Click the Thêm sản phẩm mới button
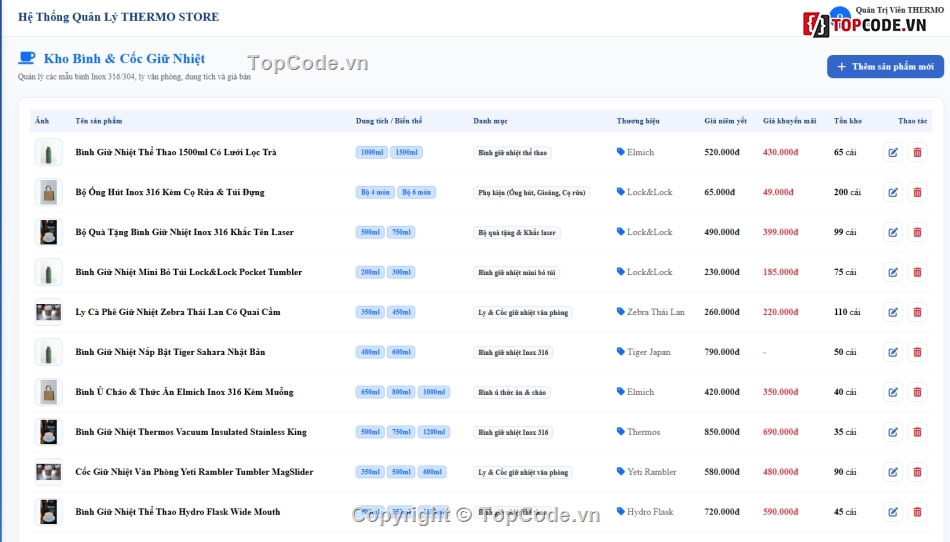This screenshot has height=542, width=950. (885, 67)
